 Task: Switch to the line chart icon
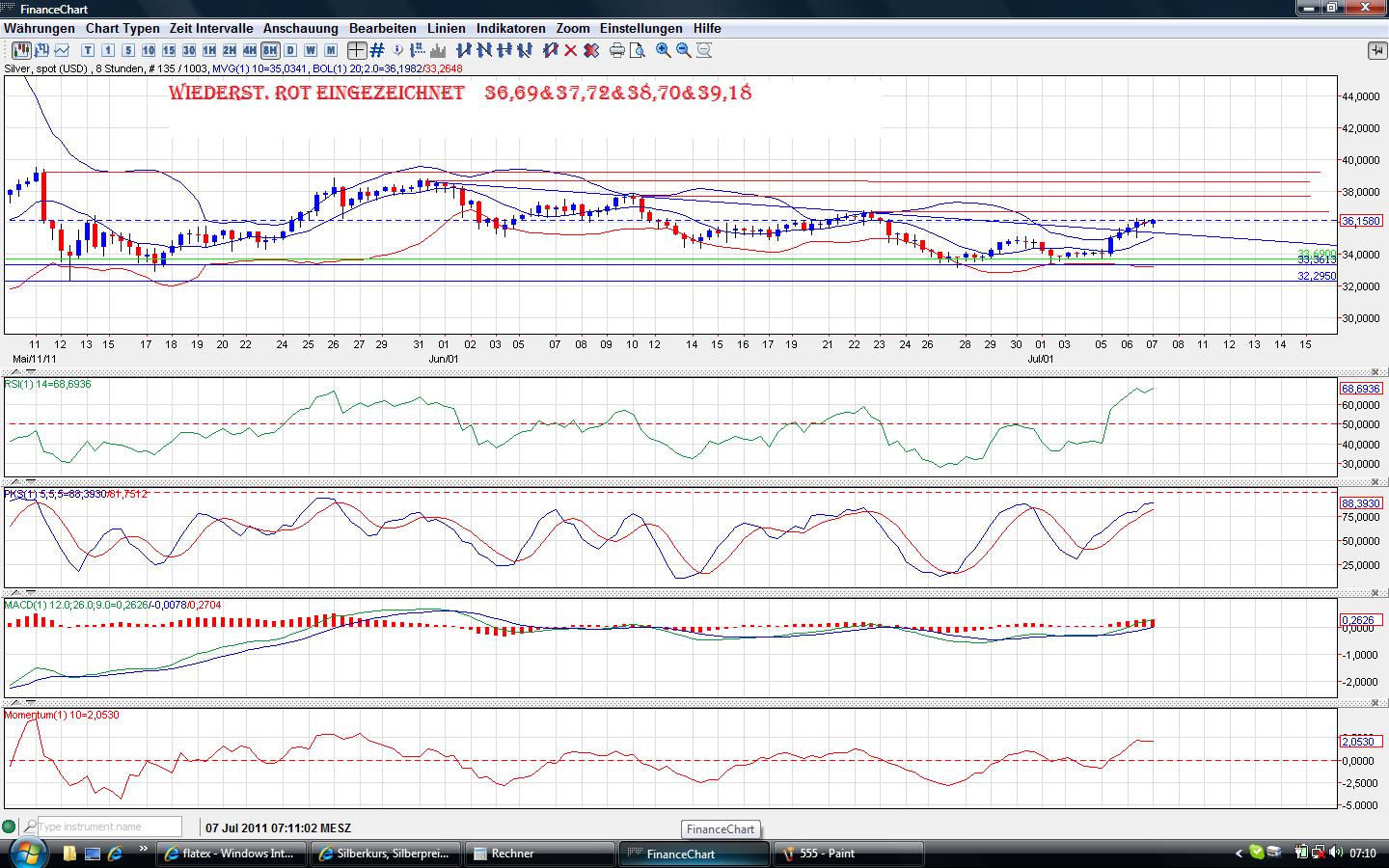pyautogui.click(x=63, y=50)
